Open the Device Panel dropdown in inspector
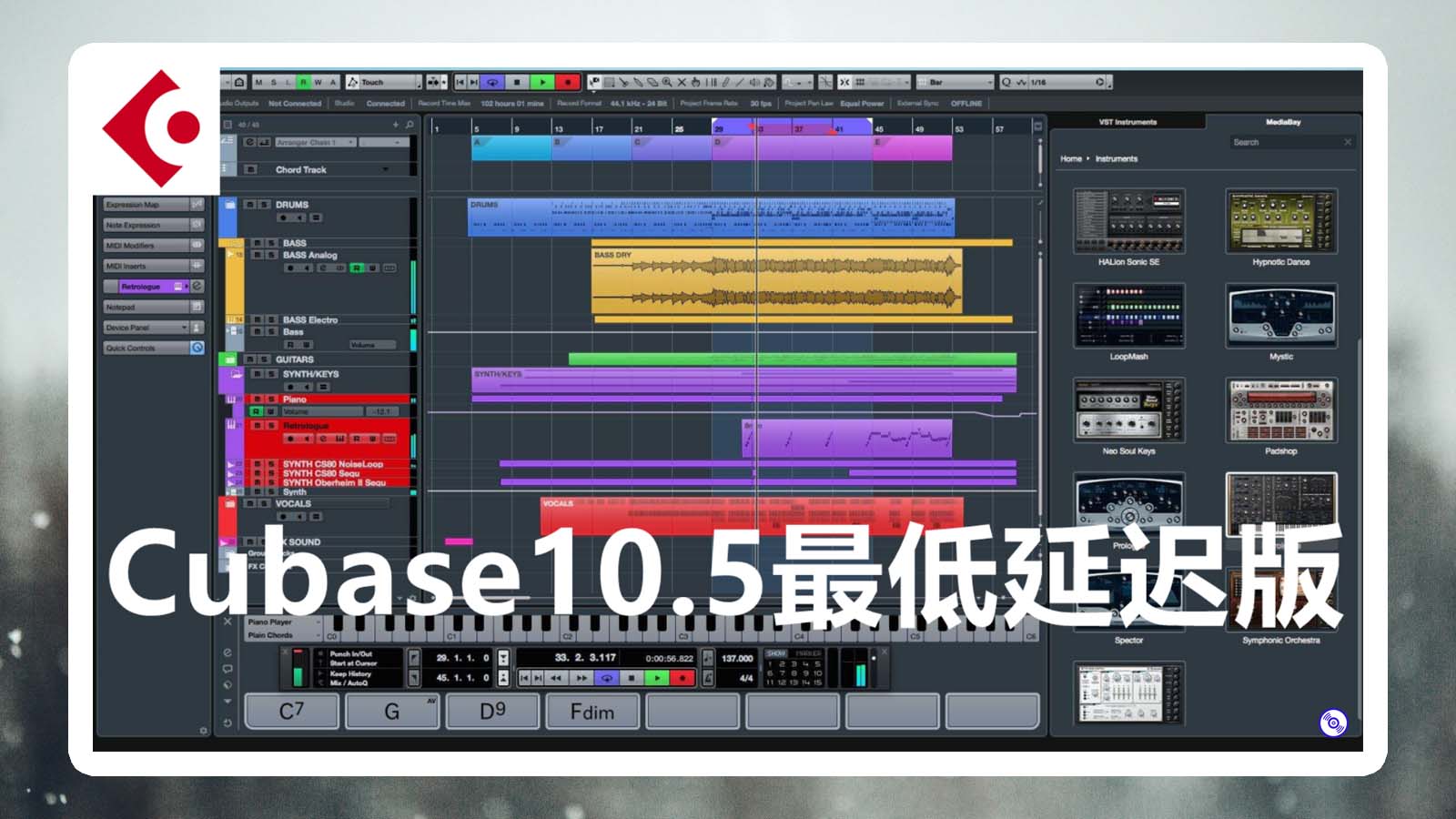 click(146, 328)
